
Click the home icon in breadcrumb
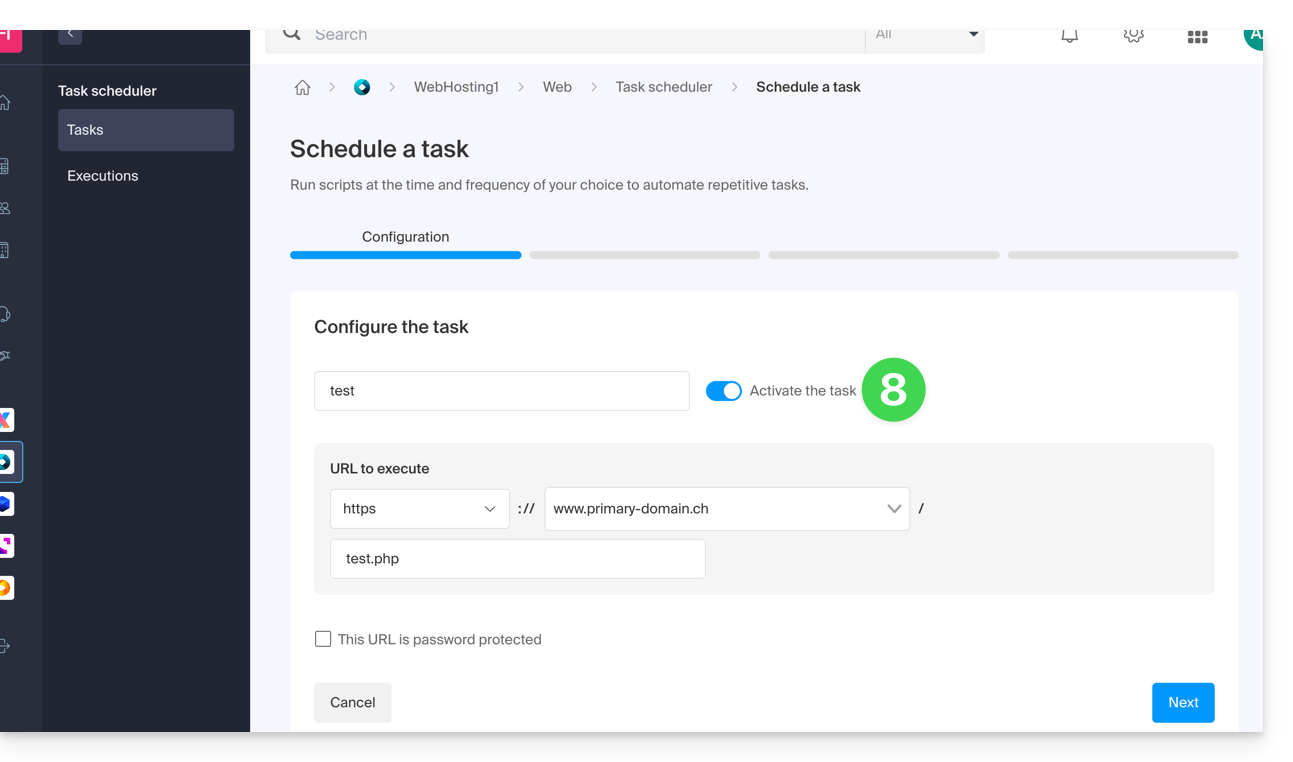[302, 87]
